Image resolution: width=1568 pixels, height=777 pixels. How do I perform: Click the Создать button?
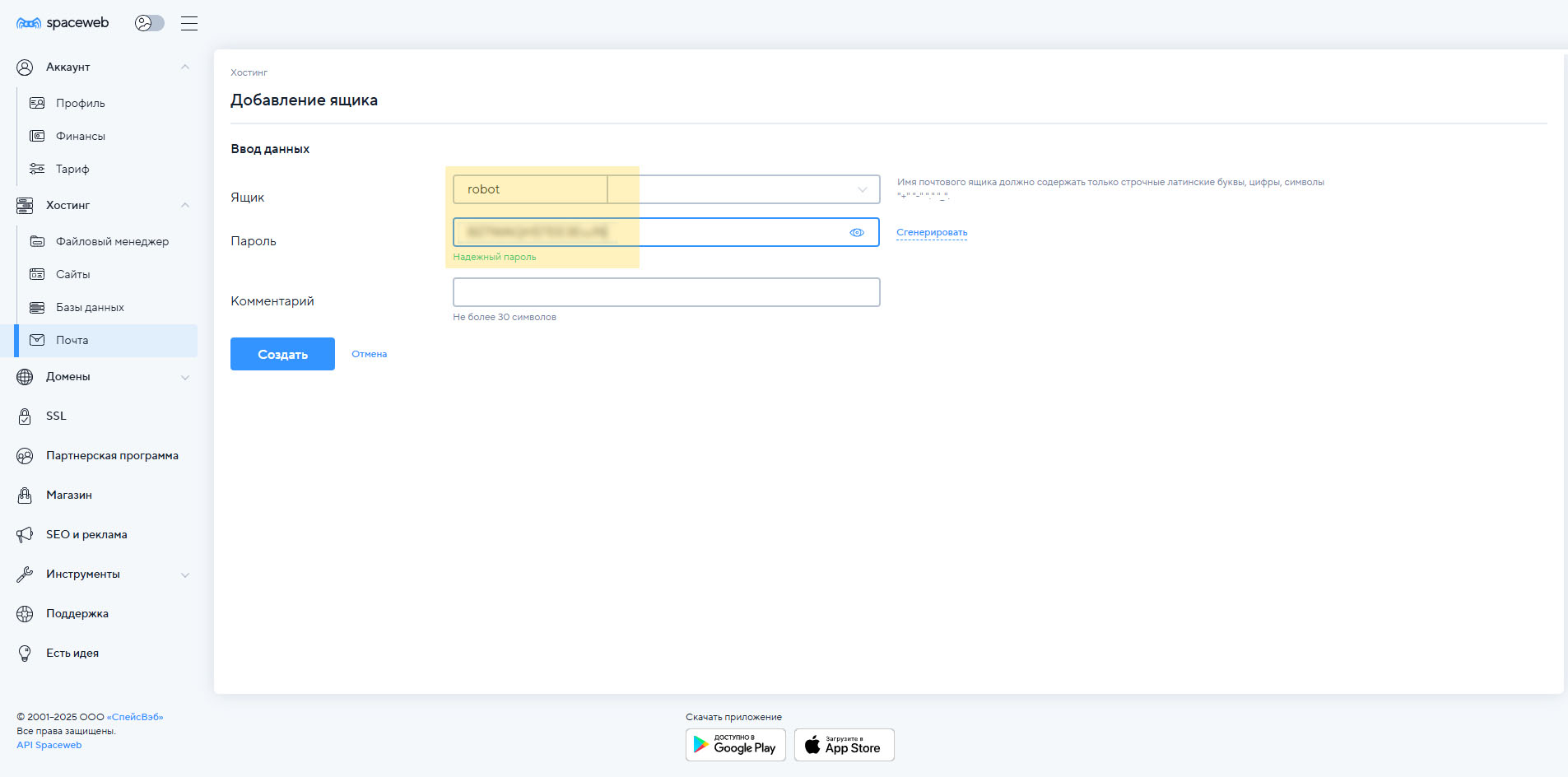282,354
